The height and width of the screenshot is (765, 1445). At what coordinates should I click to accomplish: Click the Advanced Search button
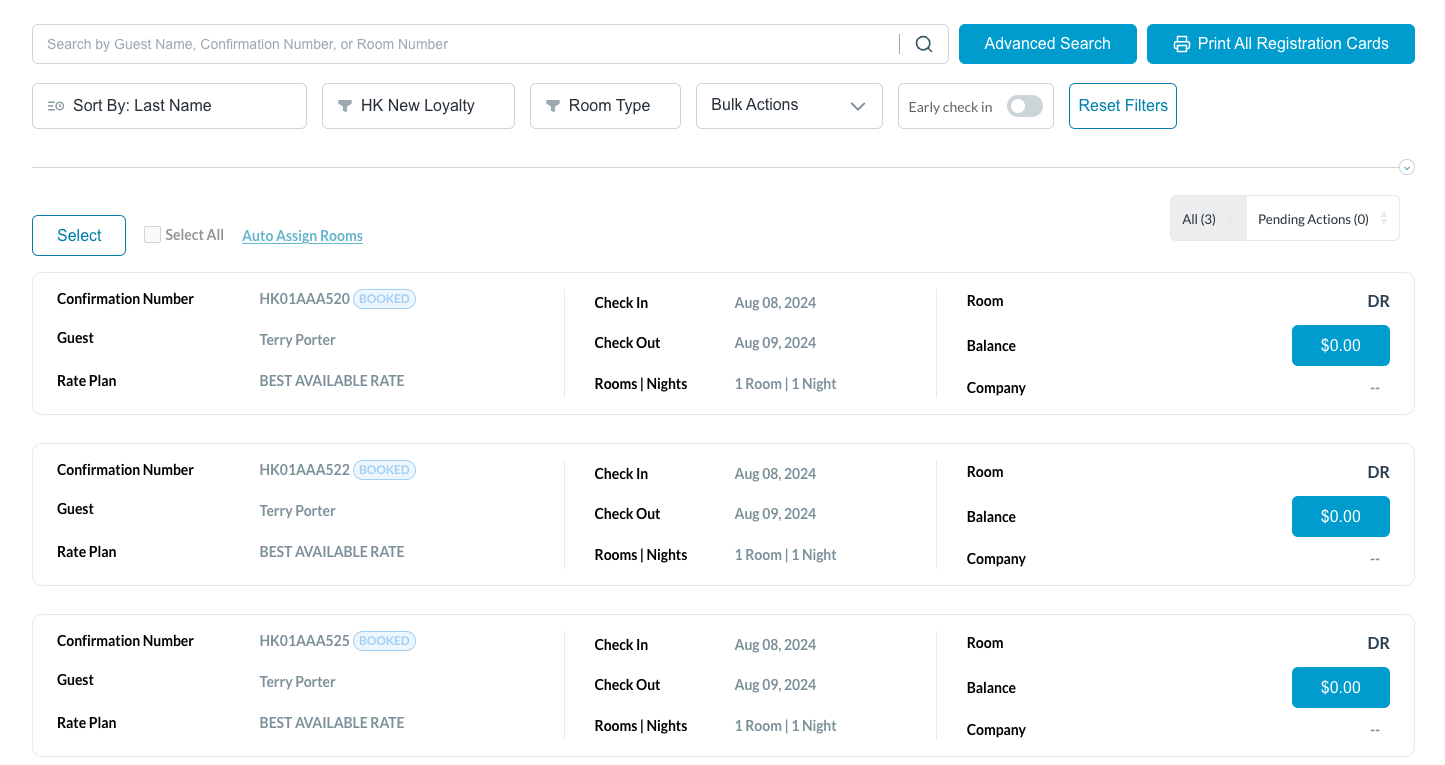pyautogui.click(x=1047, y=44)
